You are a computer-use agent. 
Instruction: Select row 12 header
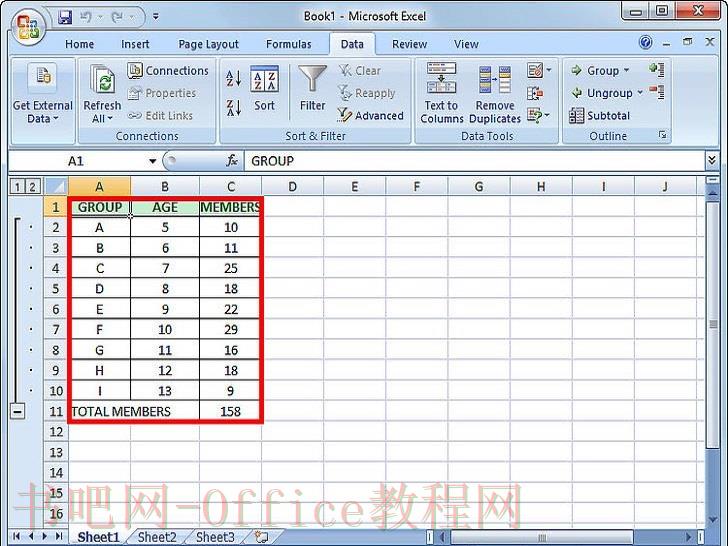coord(56,432)
